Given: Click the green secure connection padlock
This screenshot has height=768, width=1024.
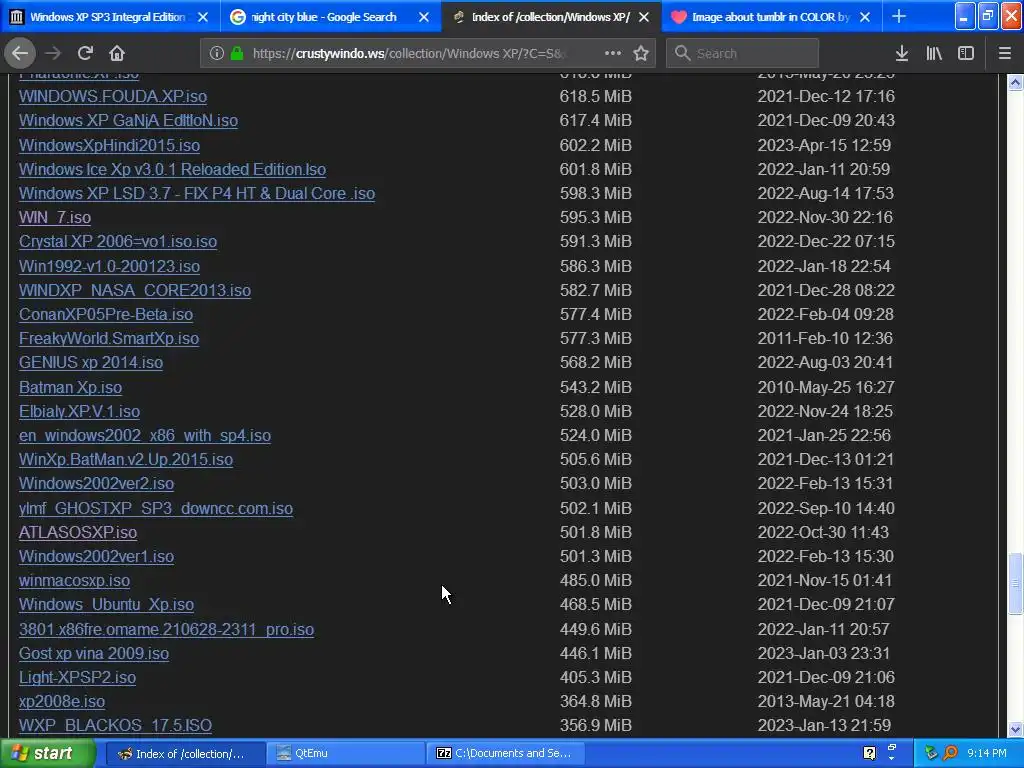Looking at the screenshot, I should pos(237,54).
